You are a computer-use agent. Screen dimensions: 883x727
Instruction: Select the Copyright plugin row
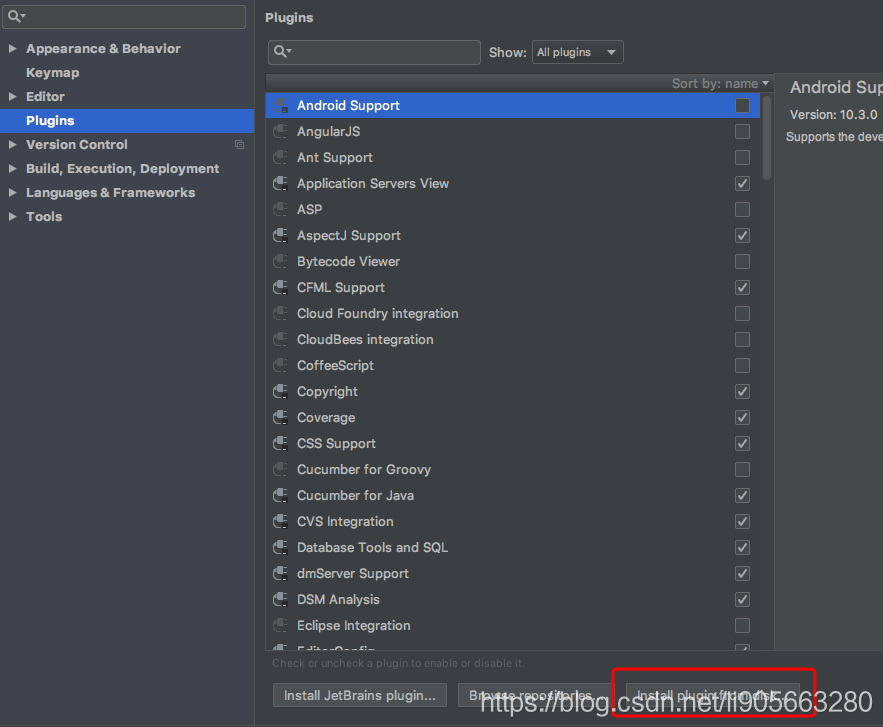pos(512,391)
